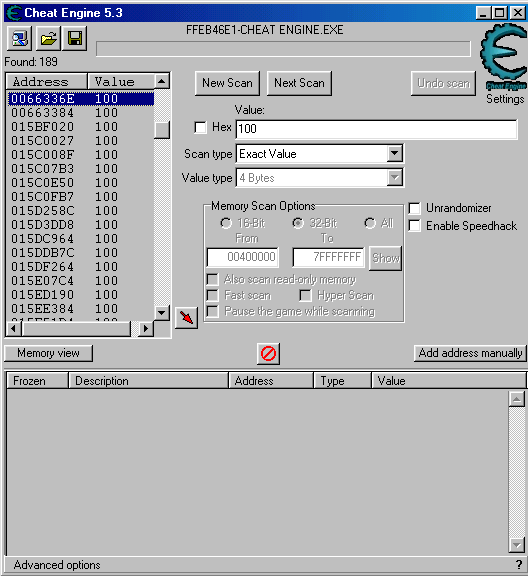This screenshot has width=528, height=576.
Task: Click the red arrow add-to-list icon
Action: 186,318
